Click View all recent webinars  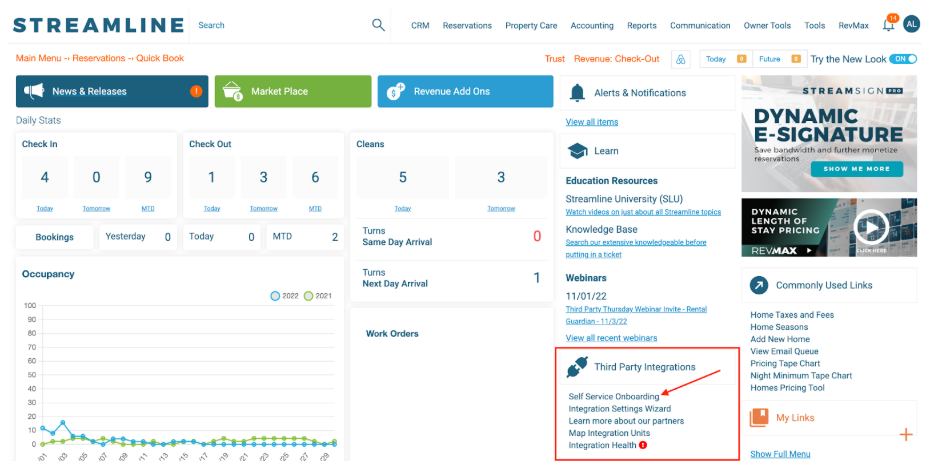tap(611, 338)
